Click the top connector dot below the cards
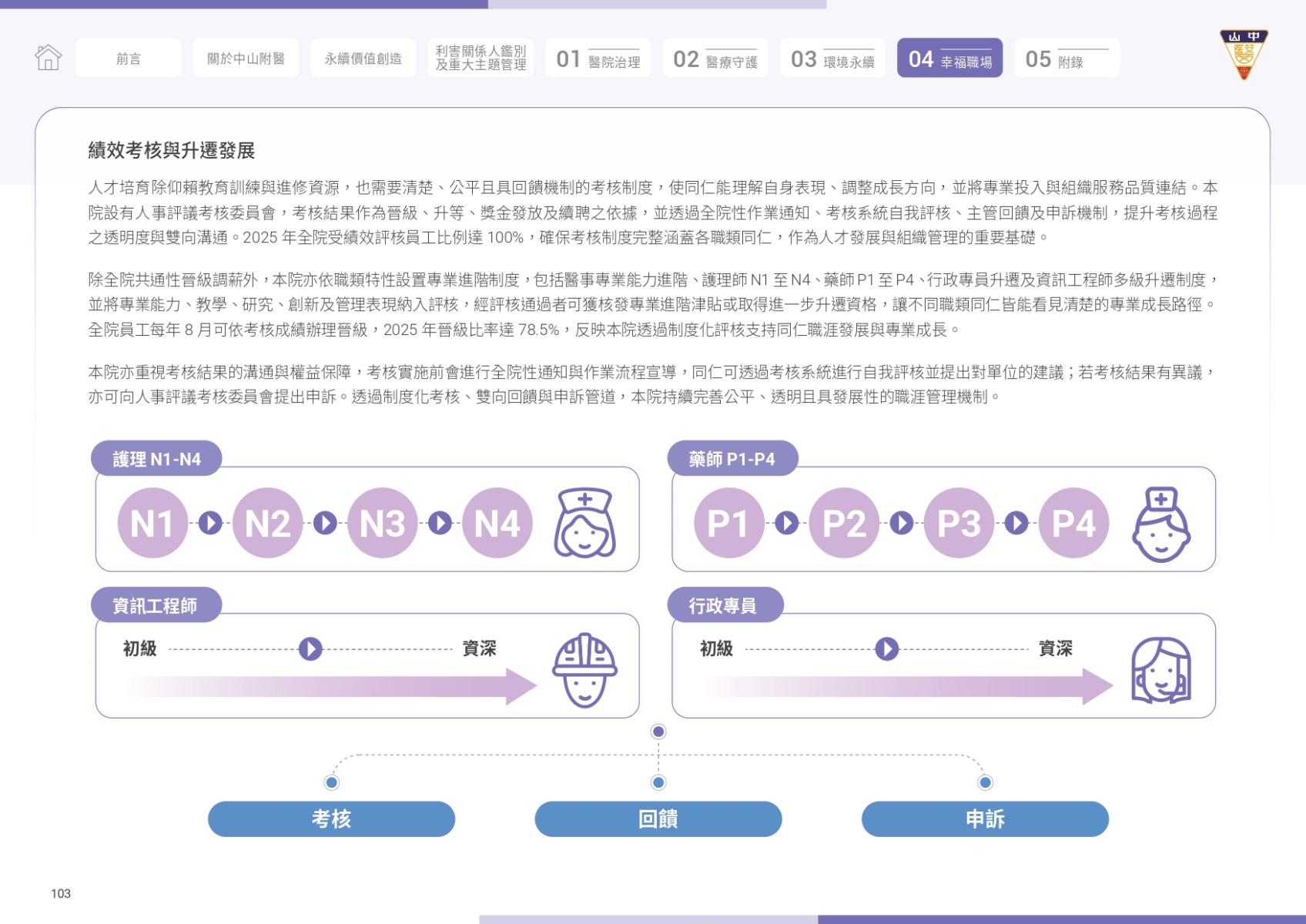The width and height of the screenshot is (1306, 924). pos(658,731)
